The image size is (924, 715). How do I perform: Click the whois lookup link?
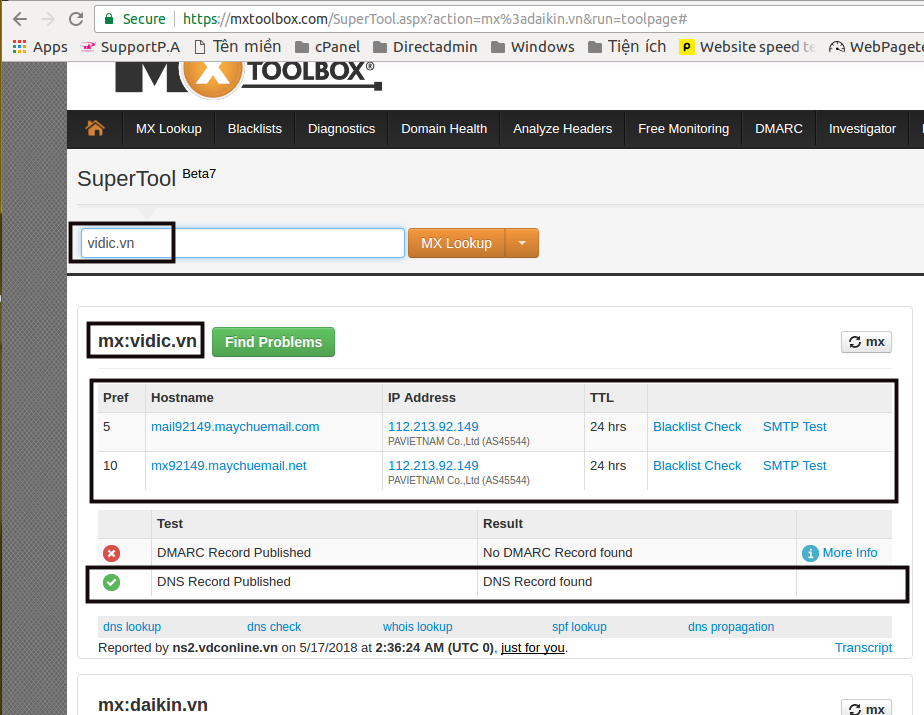click(x=418, y=627)
